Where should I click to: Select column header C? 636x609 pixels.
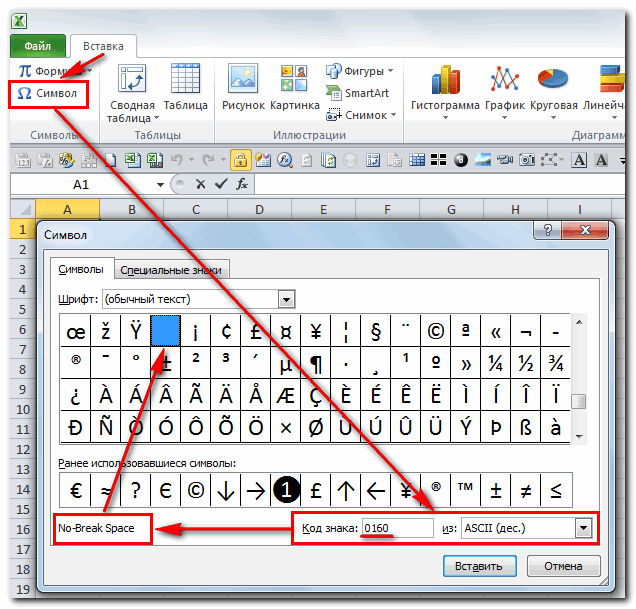[x=196, y=210]
